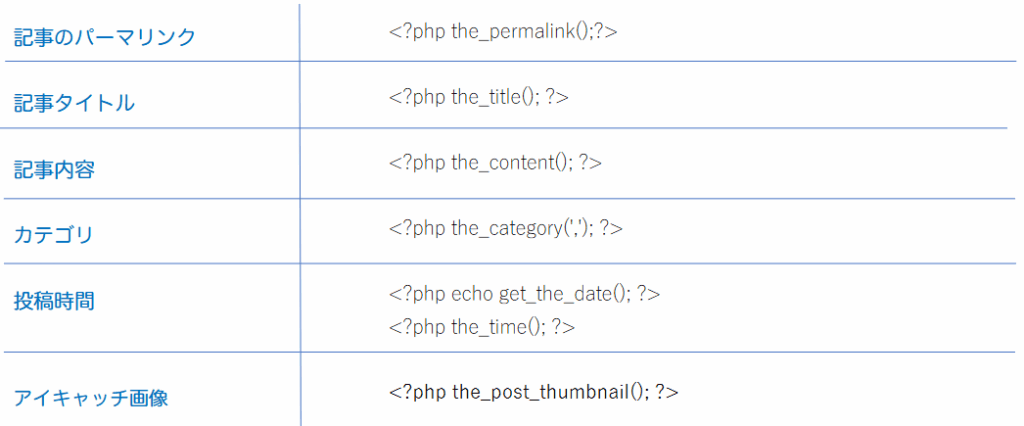Select the the_category(',') code line
1024x426 pixels.
click(x=506, y=228)
